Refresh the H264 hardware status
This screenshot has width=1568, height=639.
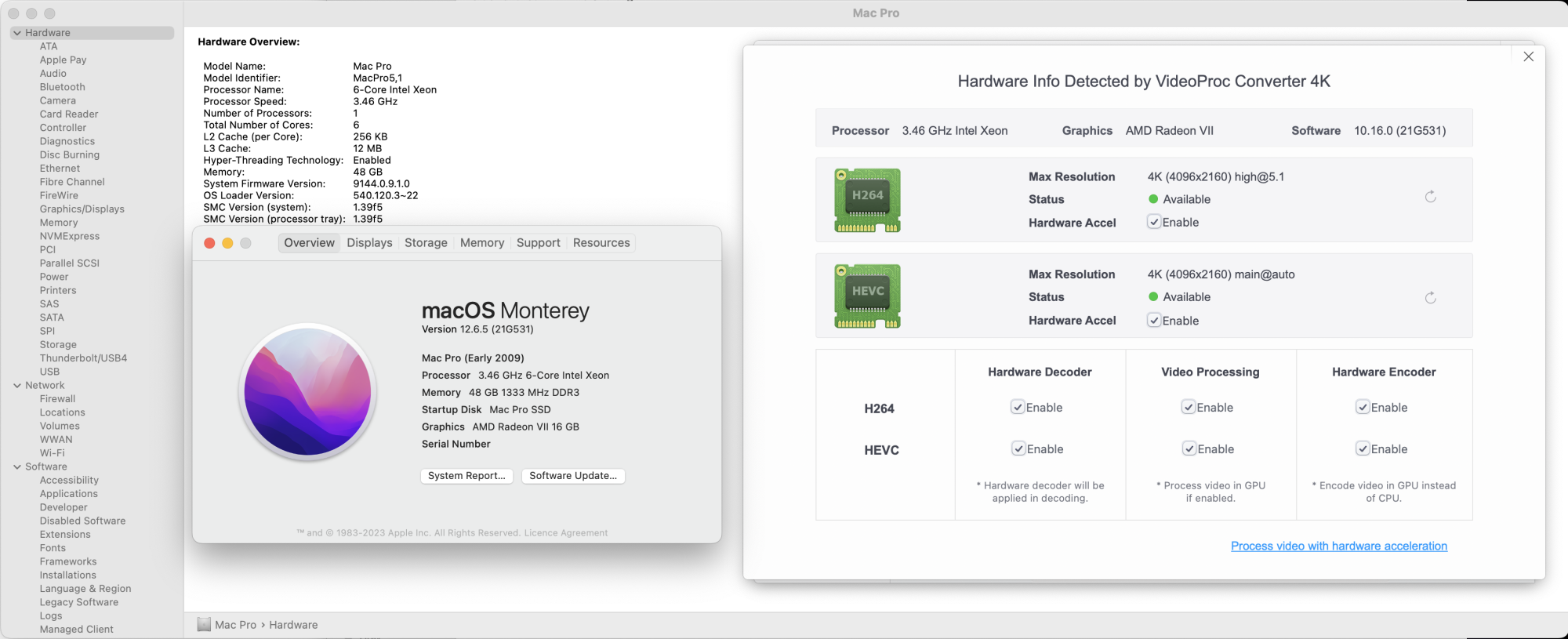click(x=1430, y=197)
